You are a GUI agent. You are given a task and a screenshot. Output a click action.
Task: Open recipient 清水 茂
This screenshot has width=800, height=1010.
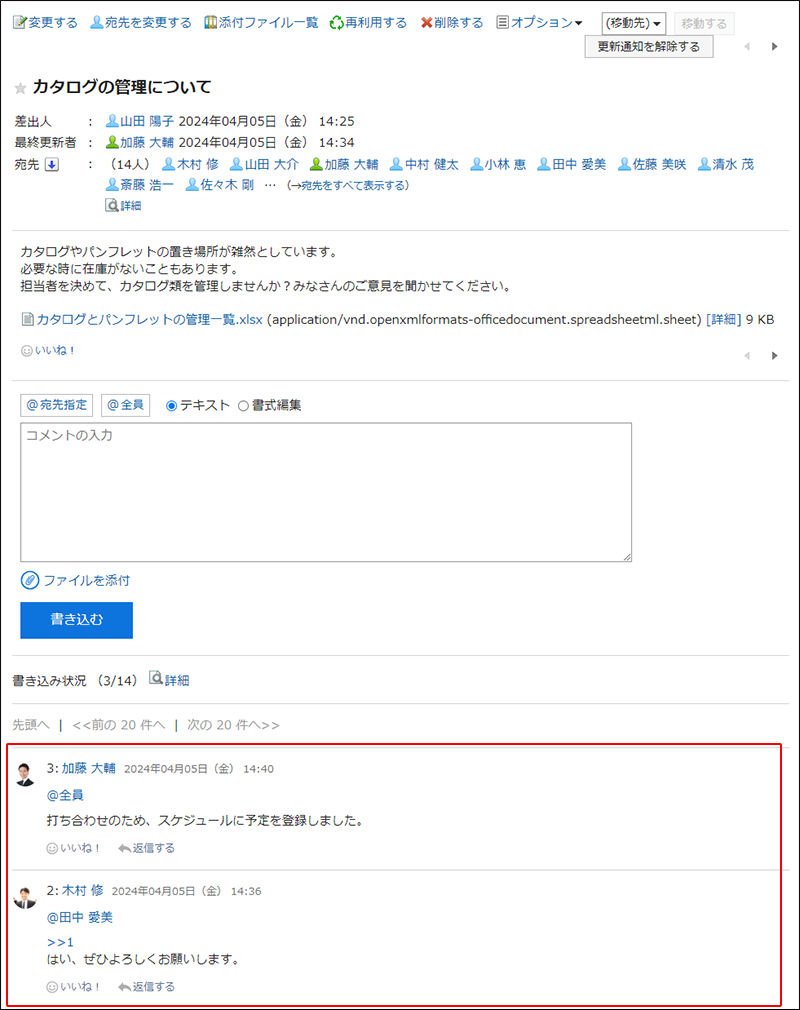tap(726, 164)
